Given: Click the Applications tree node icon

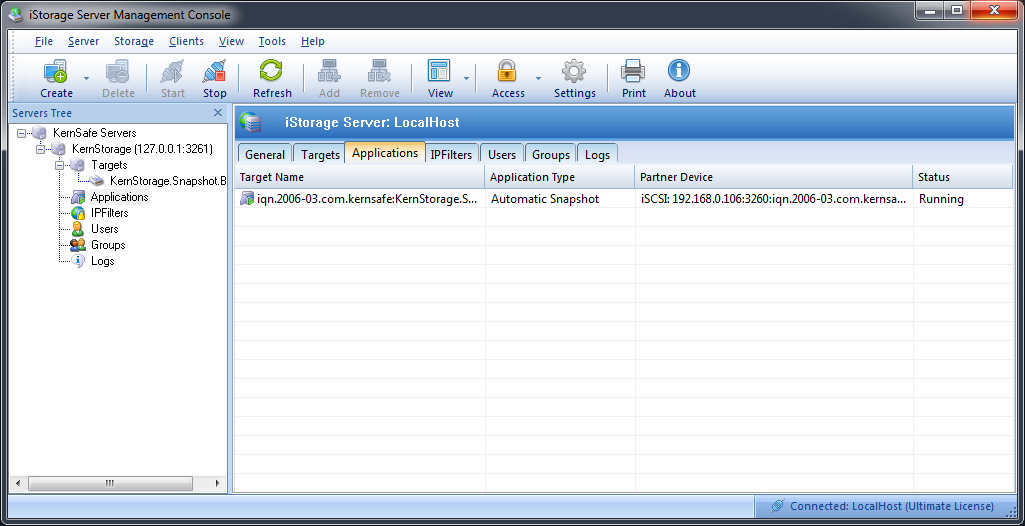Looking at the screenshot, I should tap(78, 197).
